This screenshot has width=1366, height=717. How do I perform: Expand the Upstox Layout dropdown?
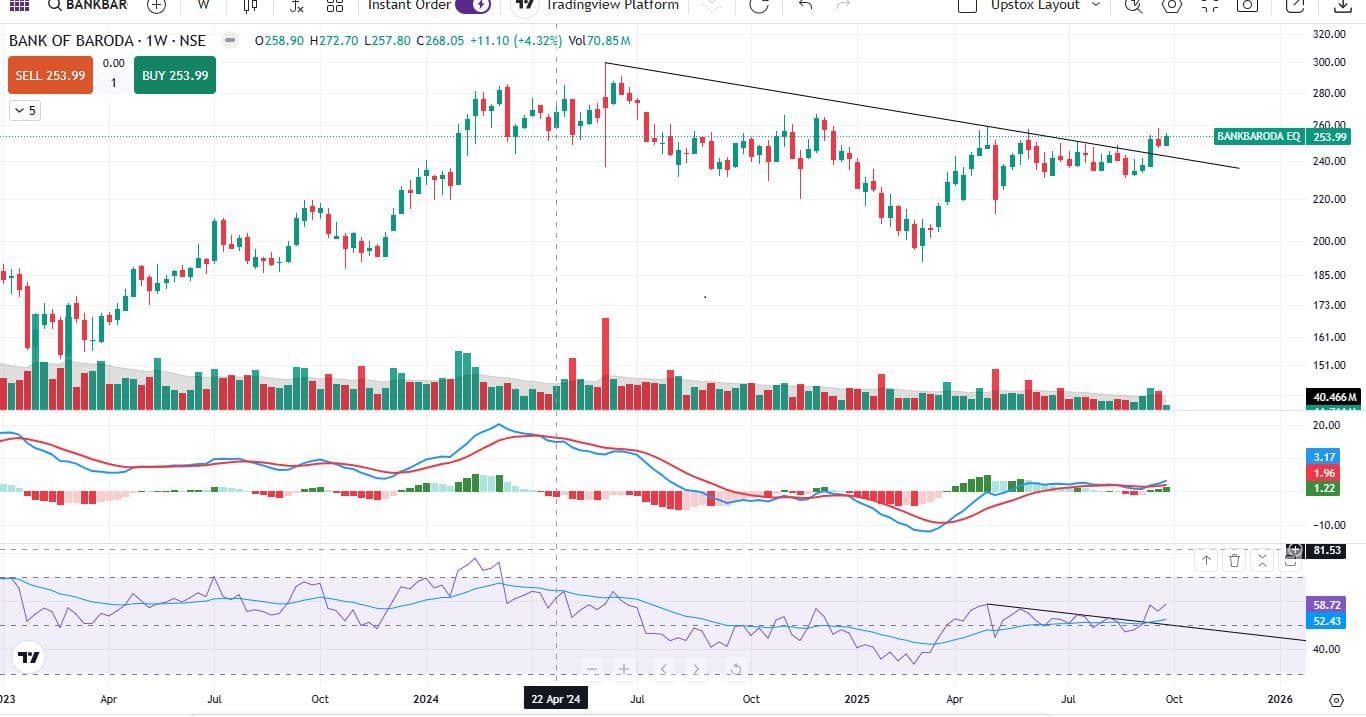tap(1096, 5)
